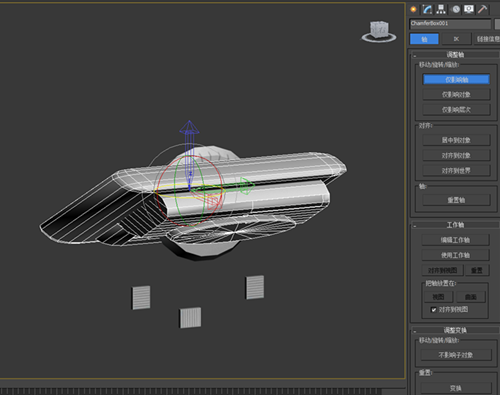Click the 对齐到世界 (Align to World) button
The width and height of the screenshot is (500, 395).
tap(456, 170)
